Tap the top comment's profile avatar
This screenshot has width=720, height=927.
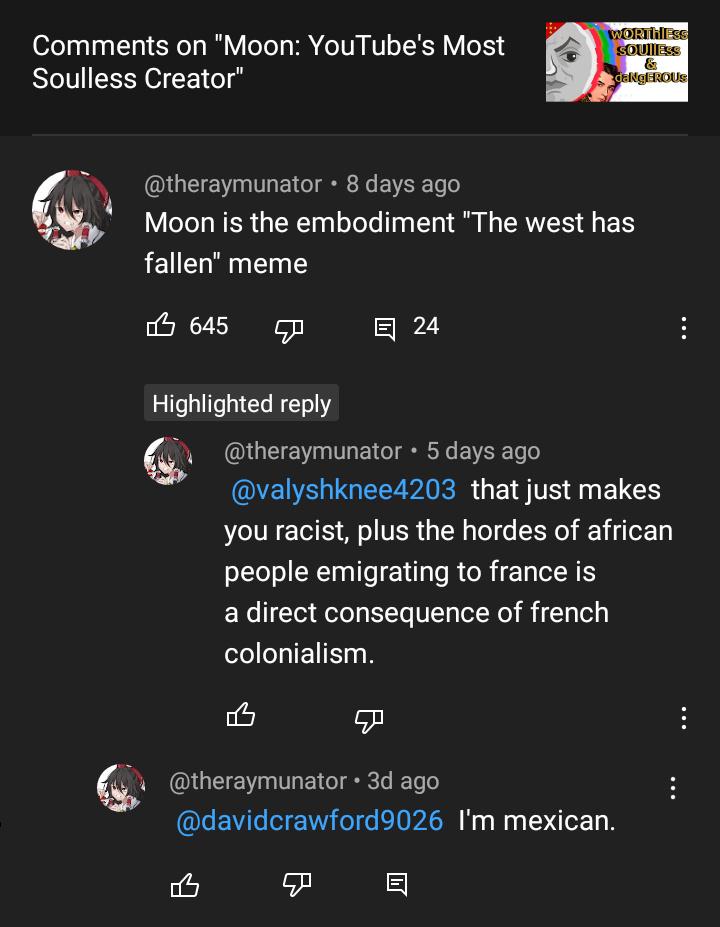point(71,209)
